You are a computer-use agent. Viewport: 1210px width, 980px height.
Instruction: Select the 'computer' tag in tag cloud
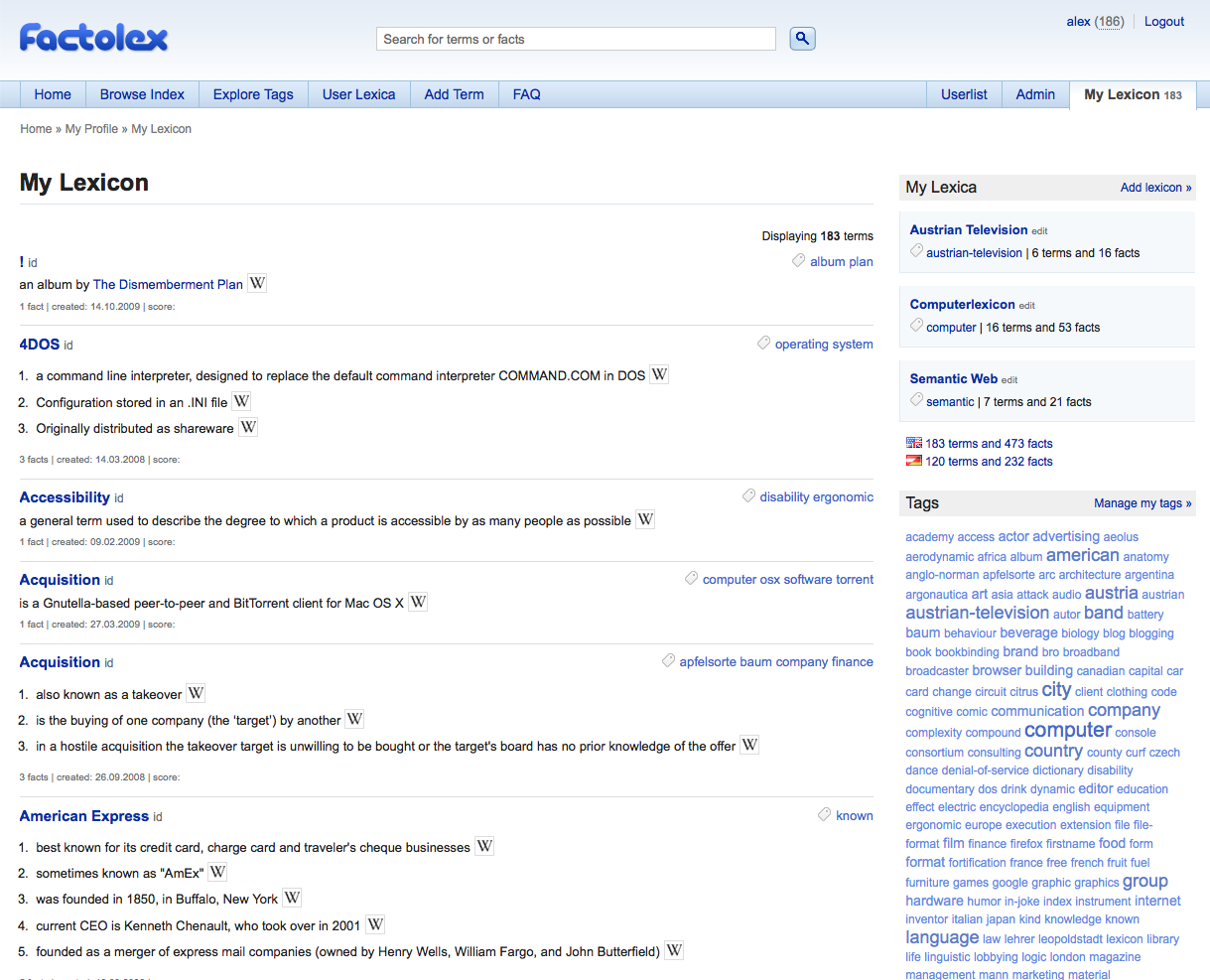tap(1068, 730)
